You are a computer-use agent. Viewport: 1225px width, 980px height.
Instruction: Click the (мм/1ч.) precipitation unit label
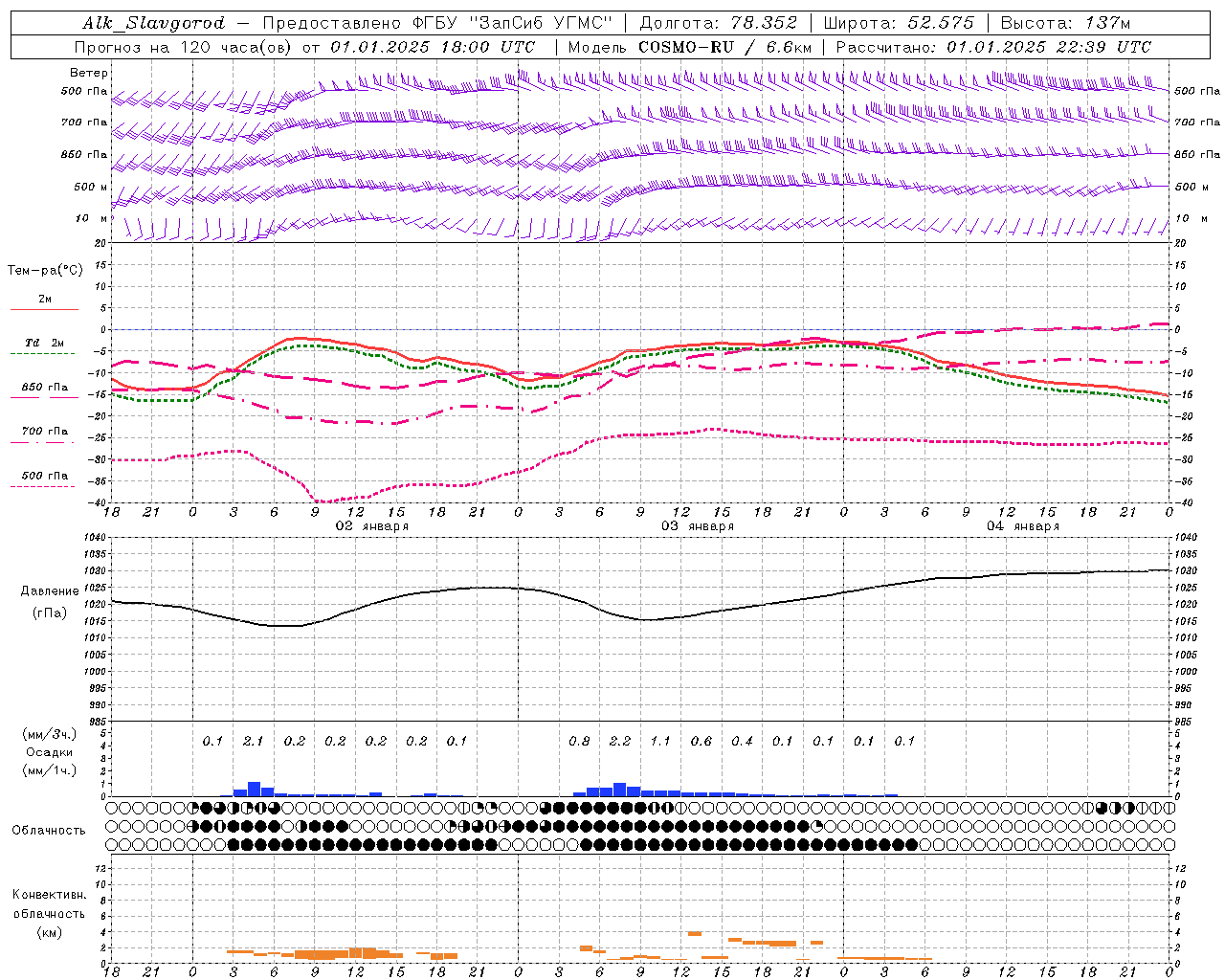point(50,770)
